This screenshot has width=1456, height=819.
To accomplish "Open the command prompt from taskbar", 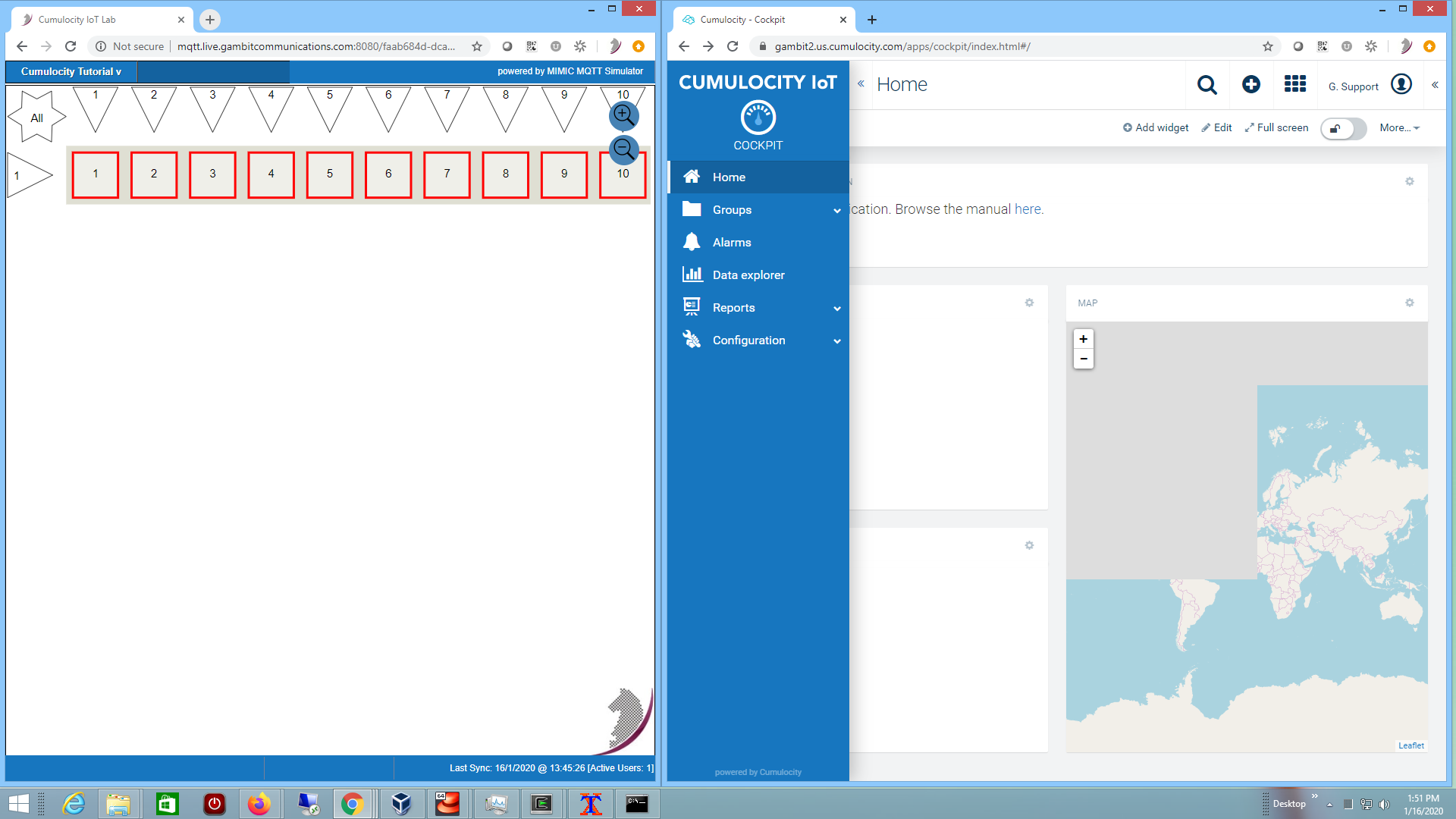I will tap(637, 804).
